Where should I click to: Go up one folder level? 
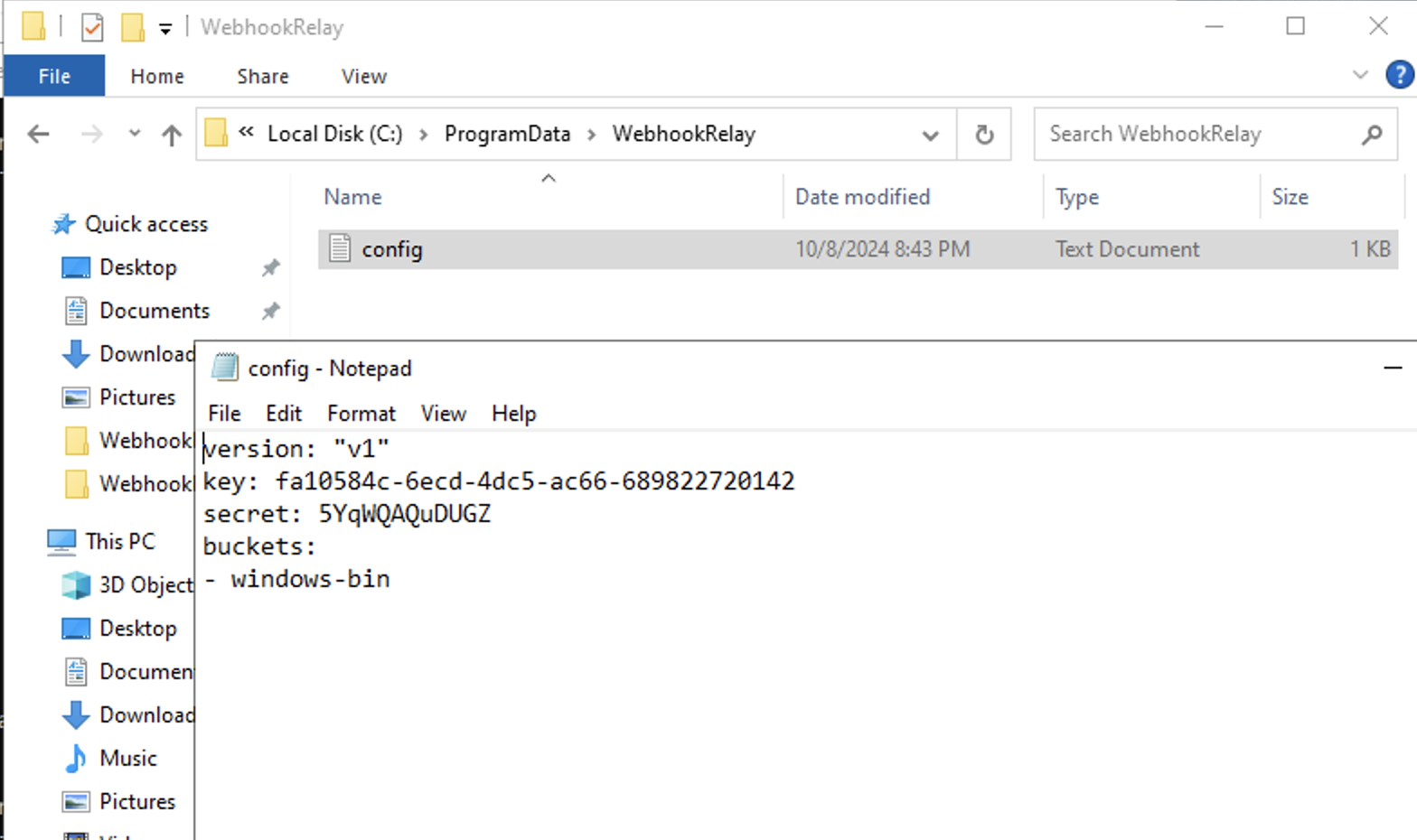171,135
